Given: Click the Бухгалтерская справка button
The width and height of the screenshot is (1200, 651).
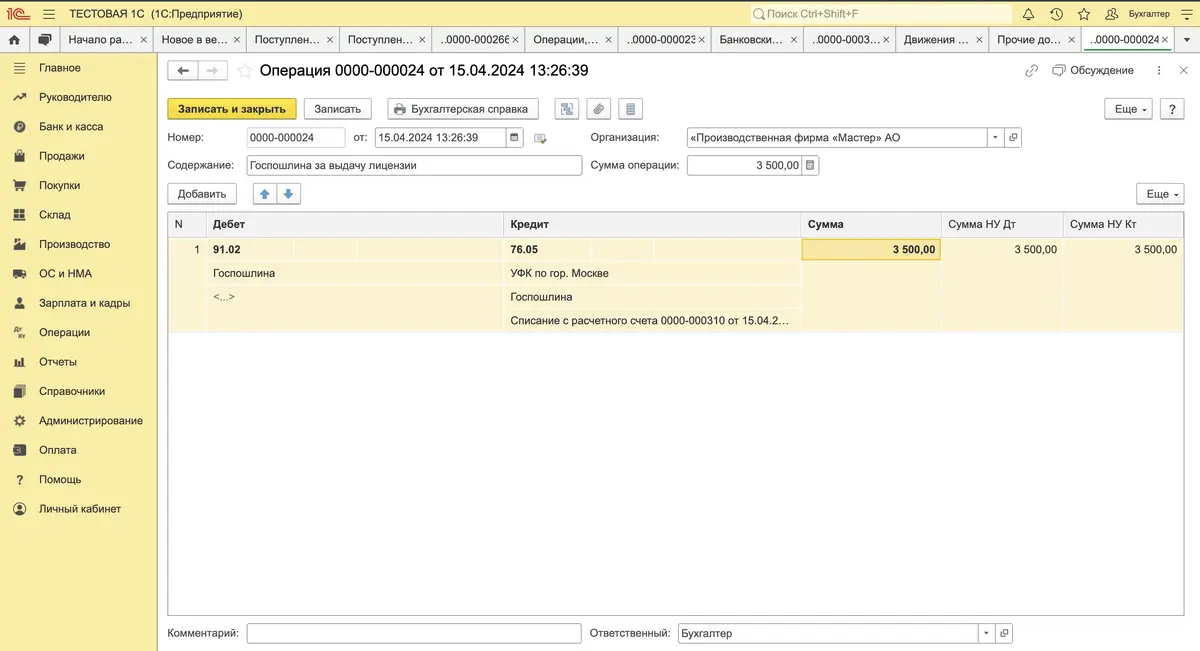Looking at the screenshot, I should [463, 109].
